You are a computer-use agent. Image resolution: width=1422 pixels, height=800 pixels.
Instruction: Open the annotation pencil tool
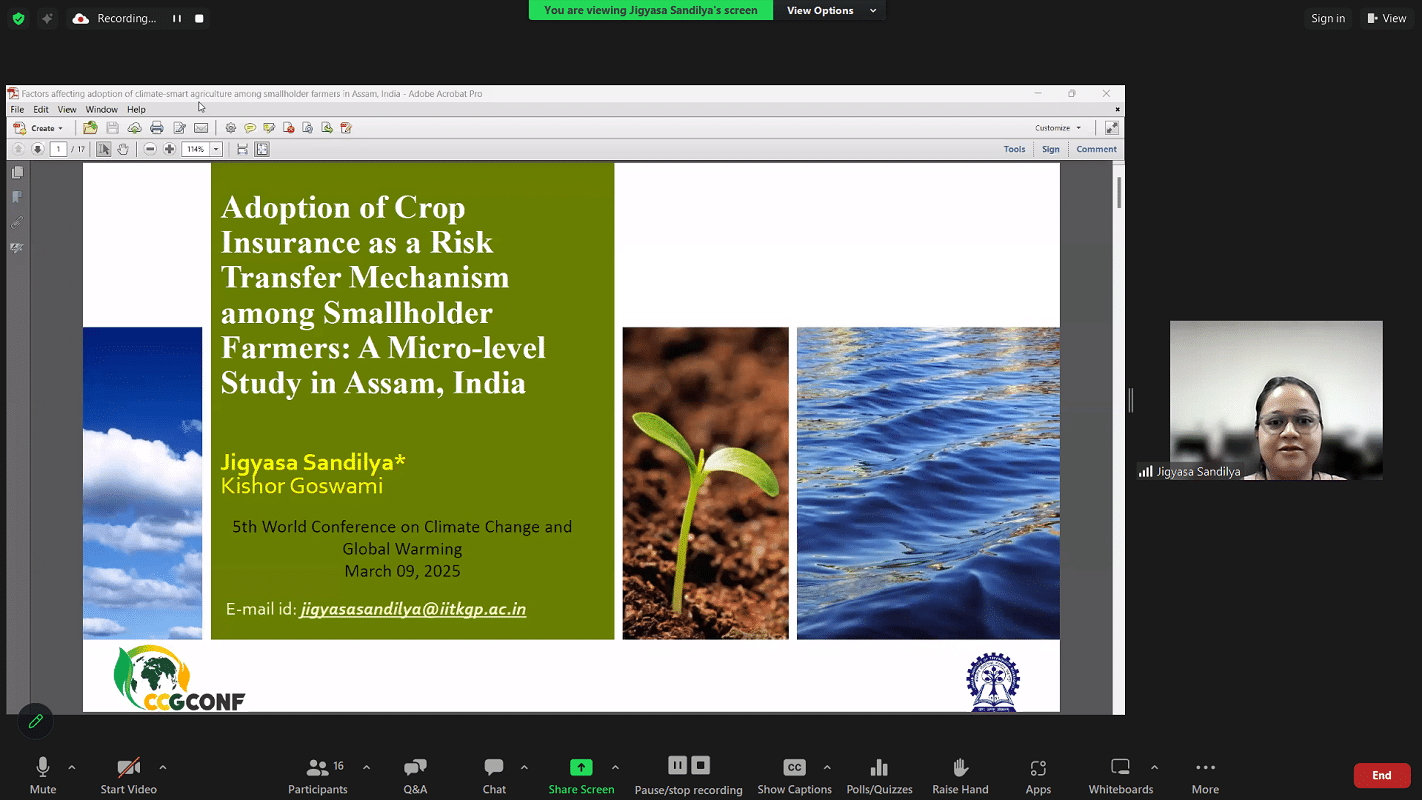point(36,721)
